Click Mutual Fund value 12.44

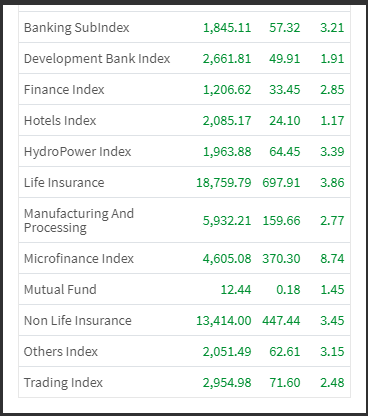click(236, 290)
